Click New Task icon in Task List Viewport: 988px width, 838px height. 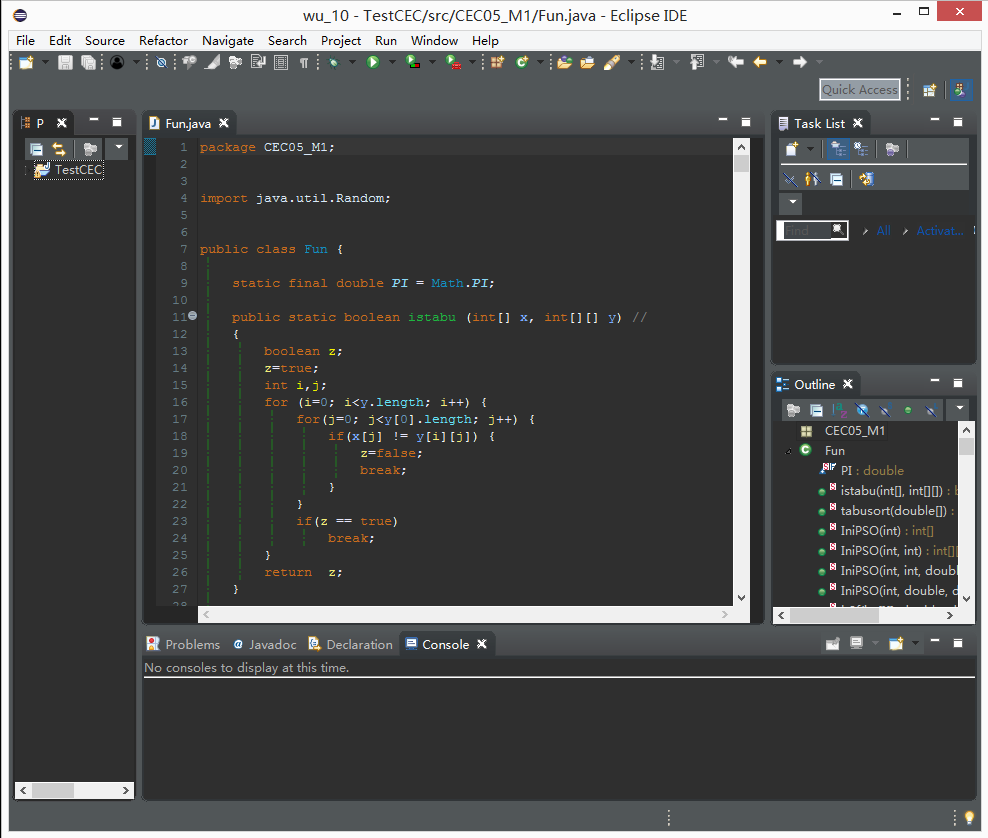pyautogui.click(x=792, y=149)
